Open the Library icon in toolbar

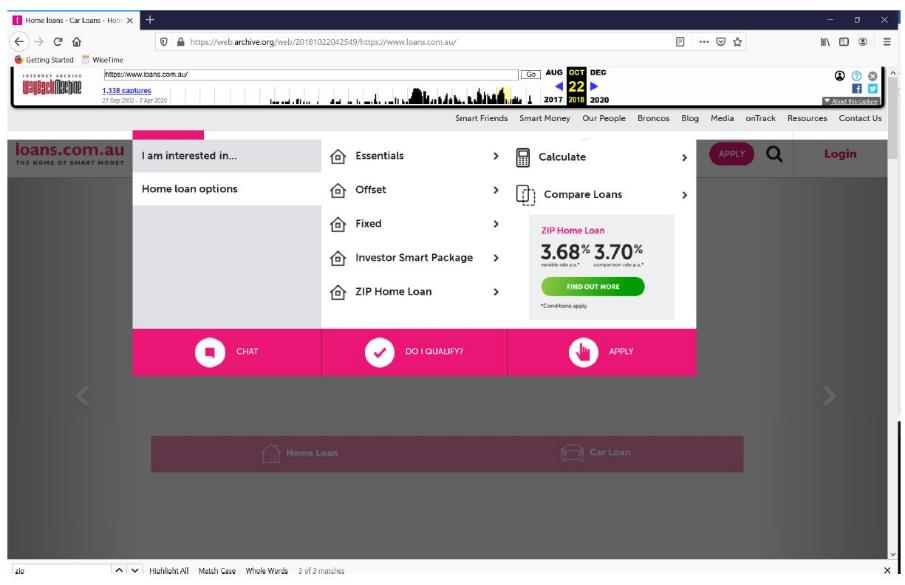click(825, 42)
